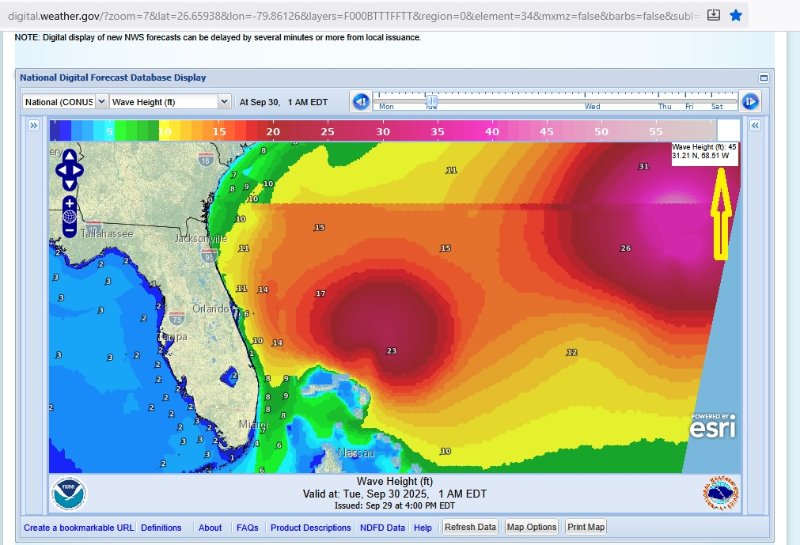Open Map Options
Viewport: 800px width, 545px height.
point(531,527)
